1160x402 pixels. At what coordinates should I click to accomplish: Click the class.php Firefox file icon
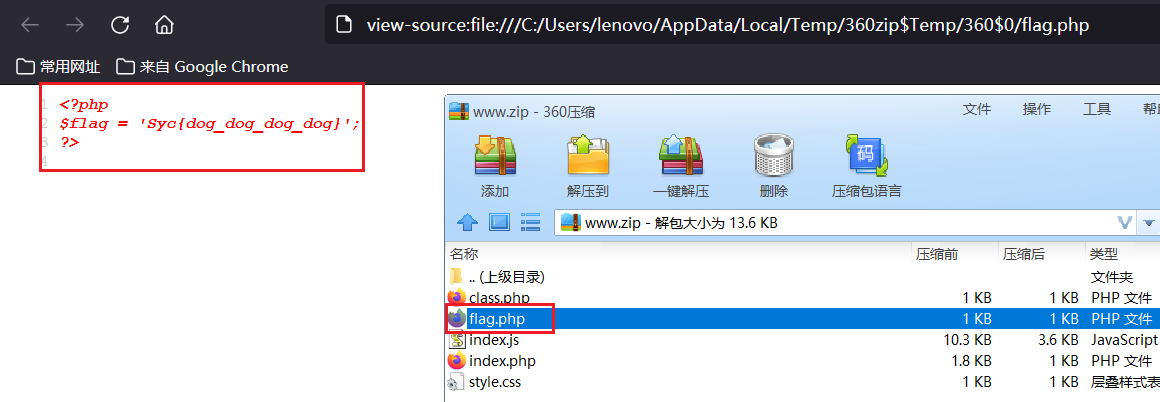tap(457, 298)
